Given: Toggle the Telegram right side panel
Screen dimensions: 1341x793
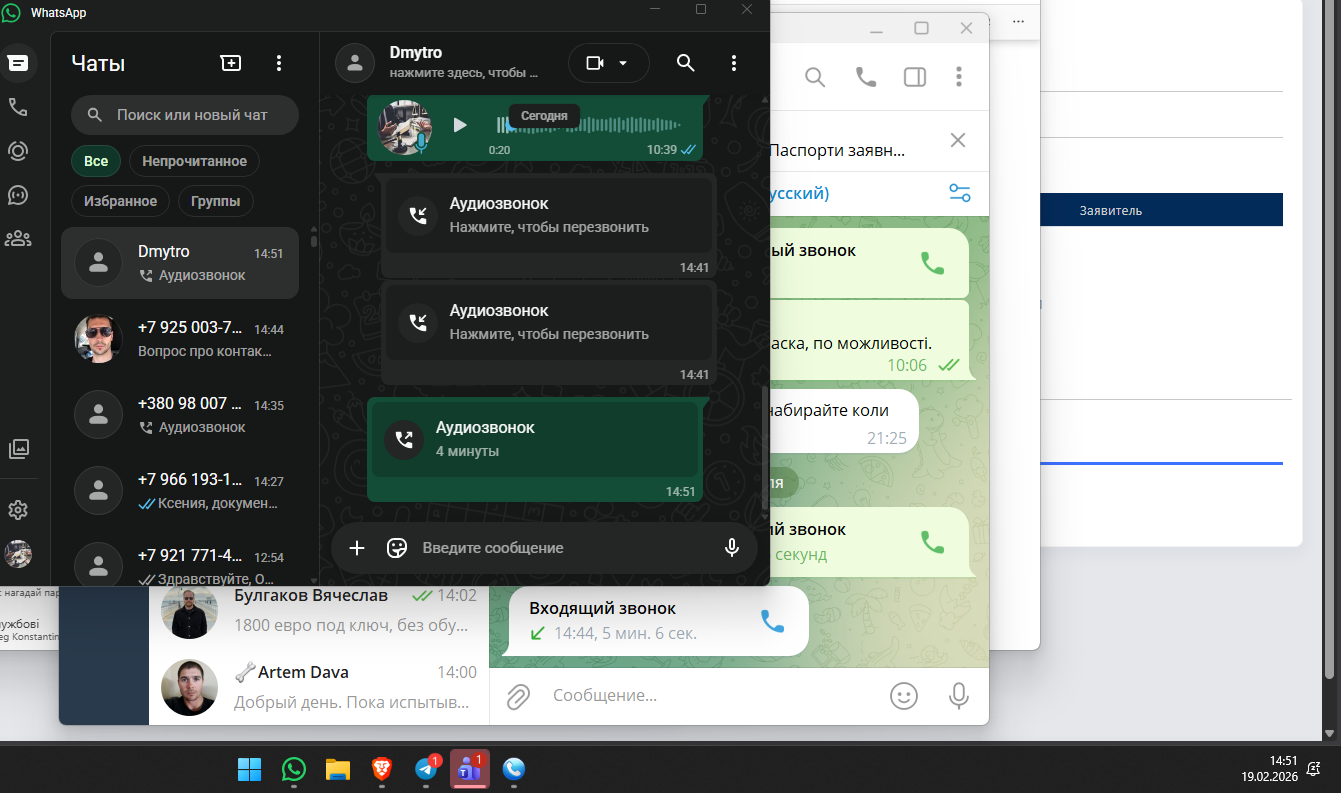Looking at the screenshot, I should (x=915, y=77).
